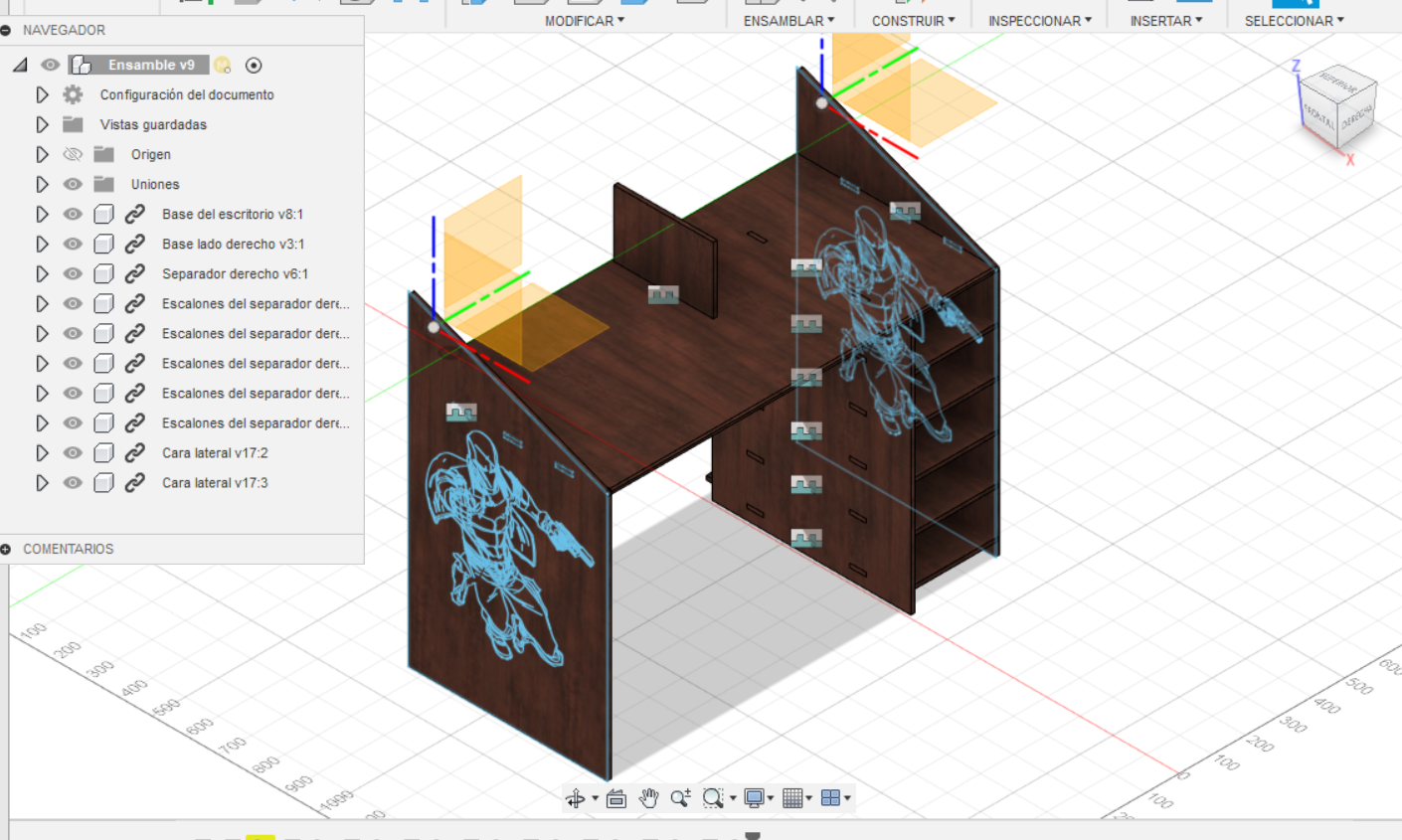
Task: Toggle visibility of Ensamble v9
Action: (50, 65)
